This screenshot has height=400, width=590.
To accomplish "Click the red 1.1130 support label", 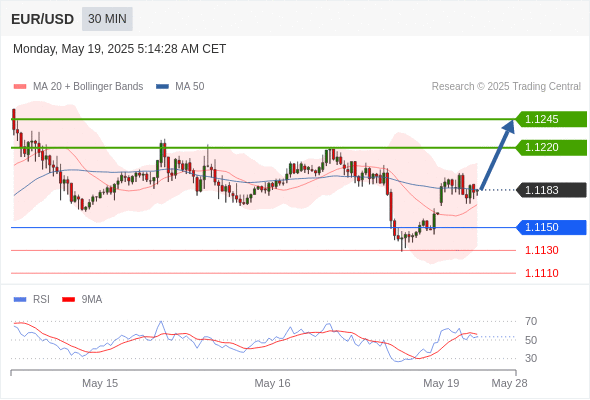I will (541, 250).
